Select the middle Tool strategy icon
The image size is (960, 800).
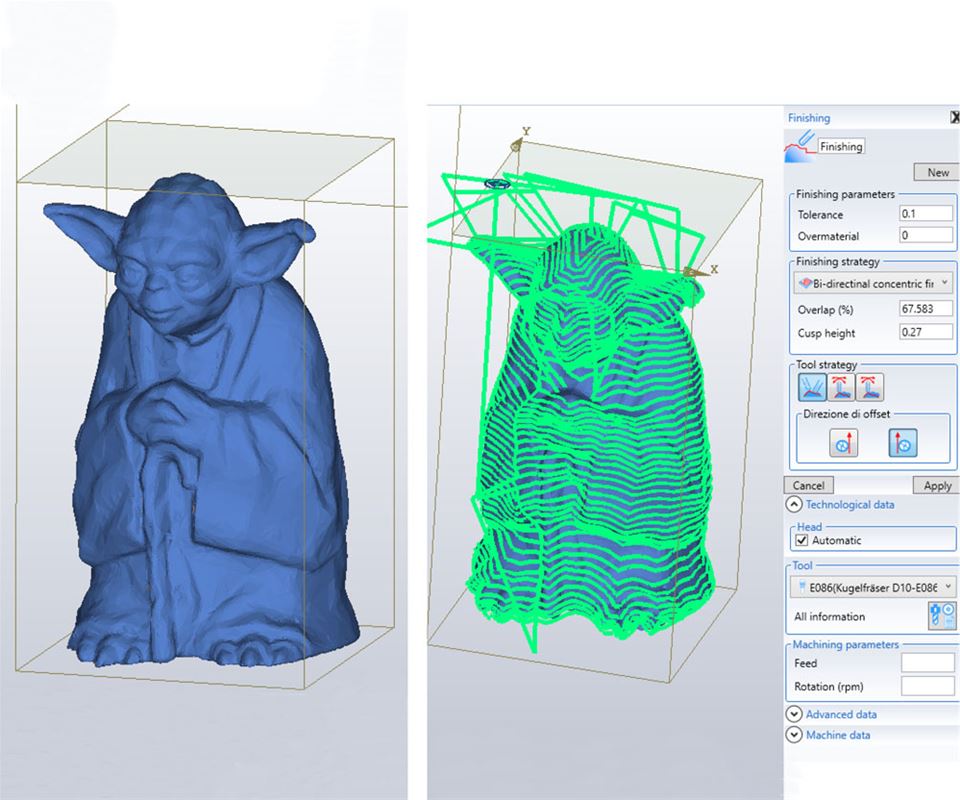841,387
